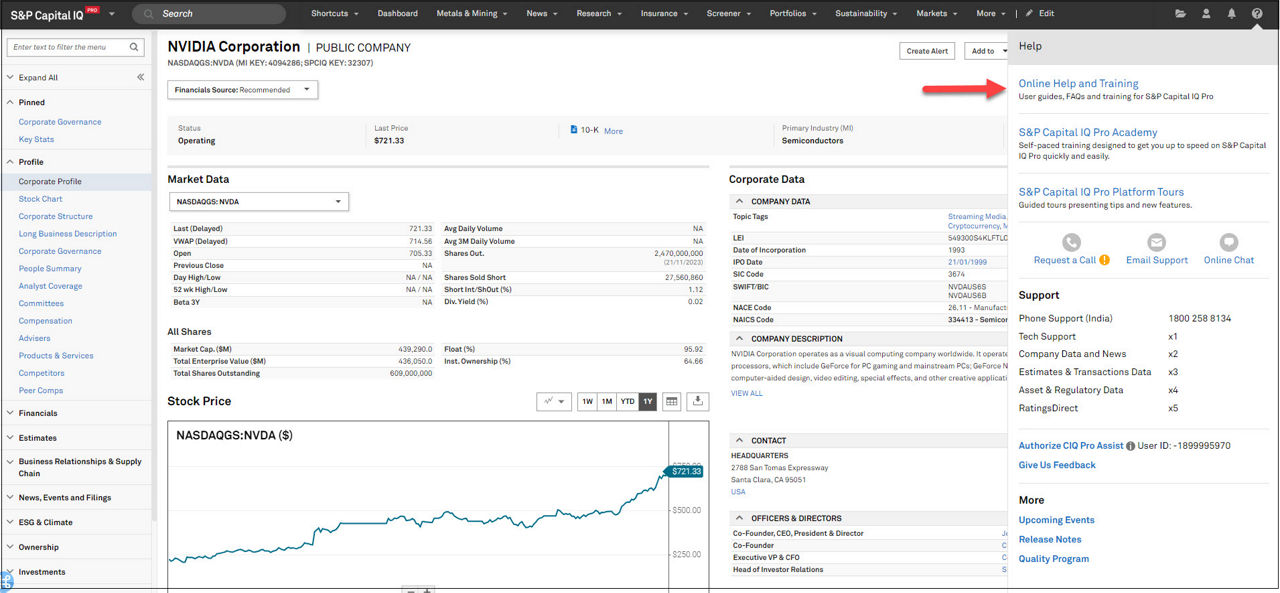Open Upcoming Events link
This screenshot has height=593, width=1280.
tap(1056, 520)
